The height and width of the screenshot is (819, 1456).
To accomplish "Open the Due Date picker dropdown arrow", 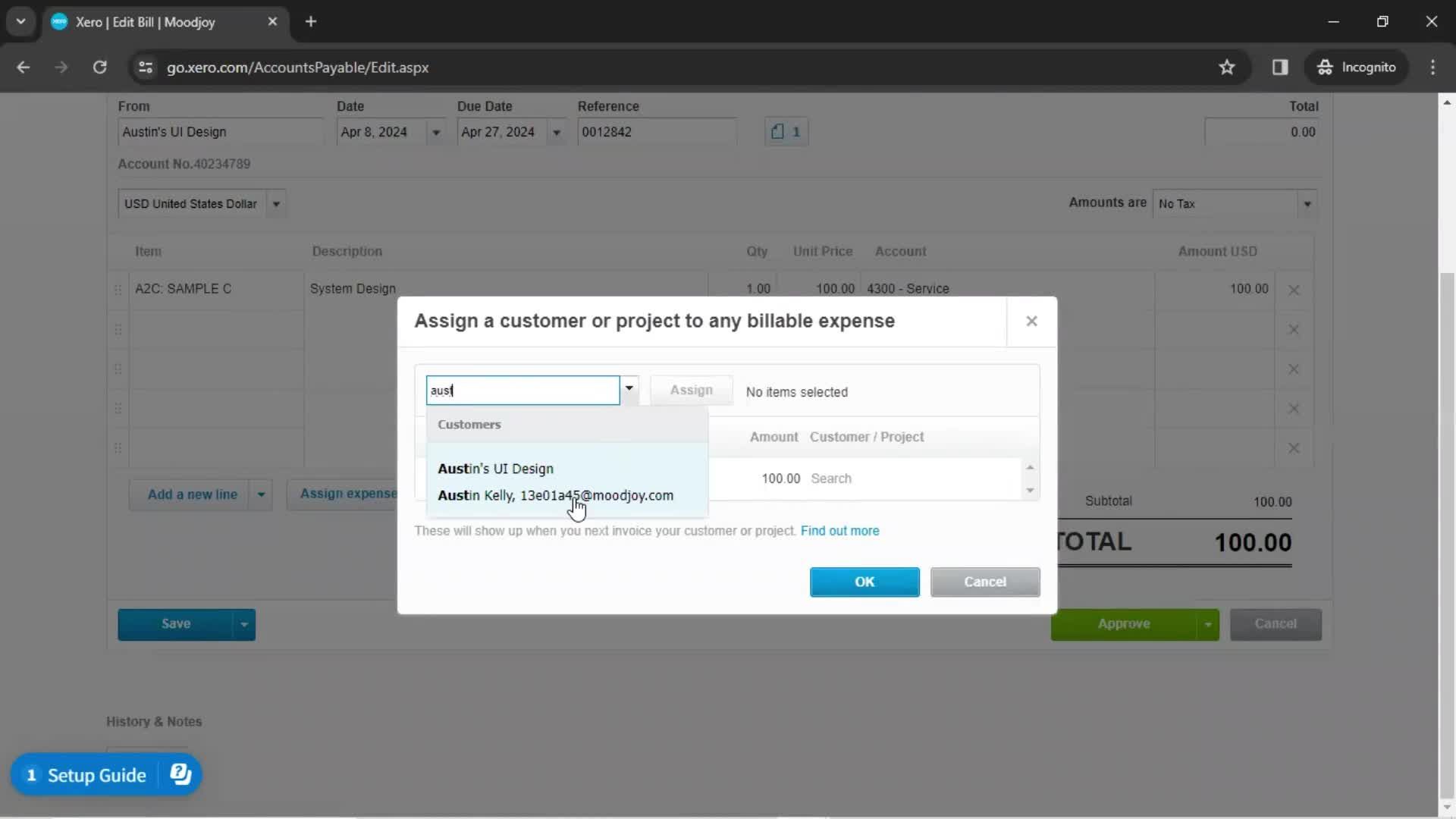I will point(557,132).
